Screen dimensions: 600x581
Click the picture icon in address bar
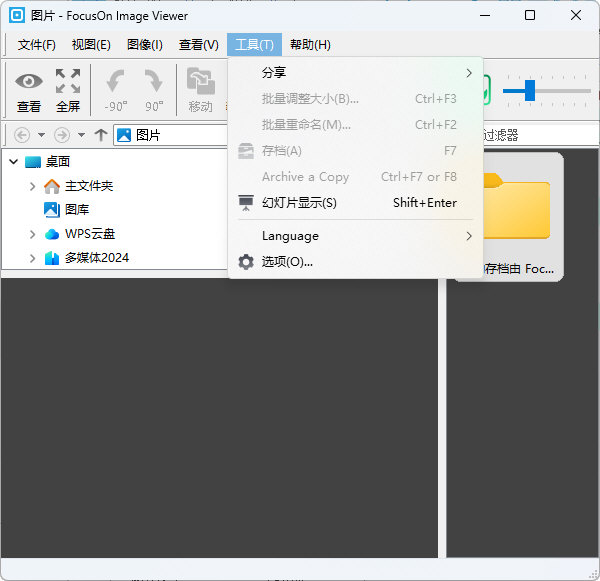click(124, 135)
